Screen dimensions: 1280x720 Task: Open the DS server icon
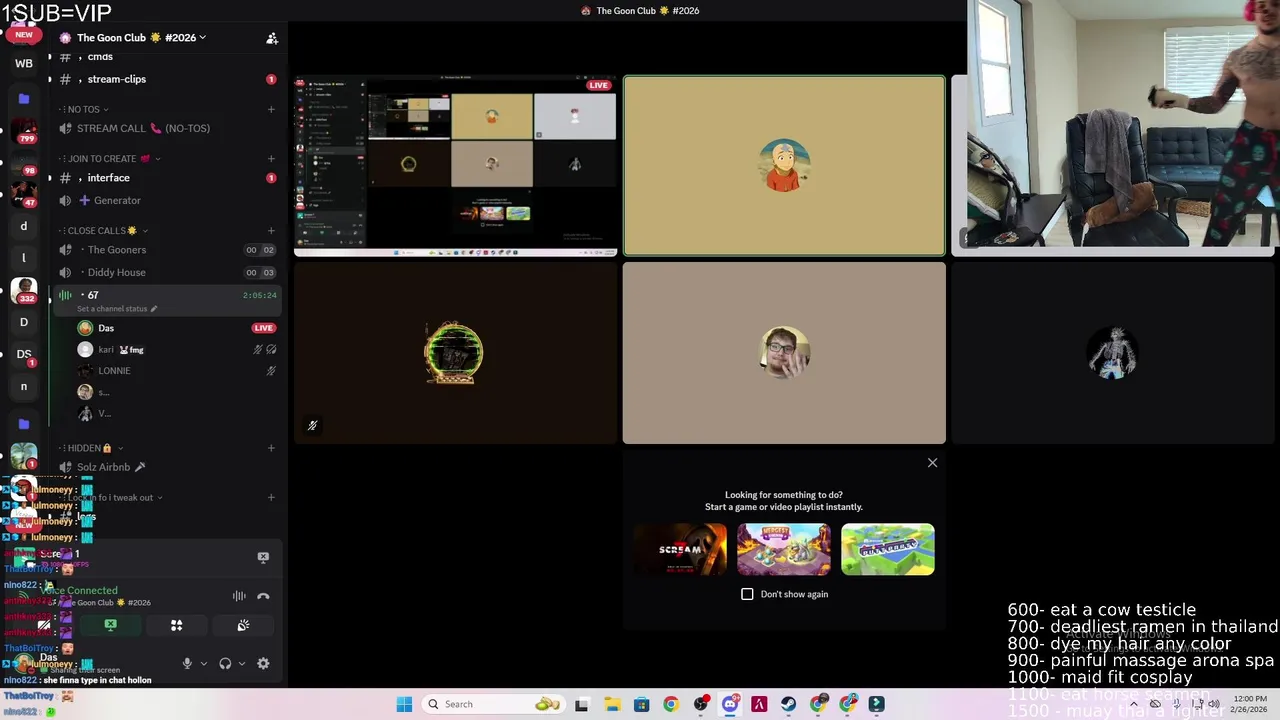click(24, 354)
